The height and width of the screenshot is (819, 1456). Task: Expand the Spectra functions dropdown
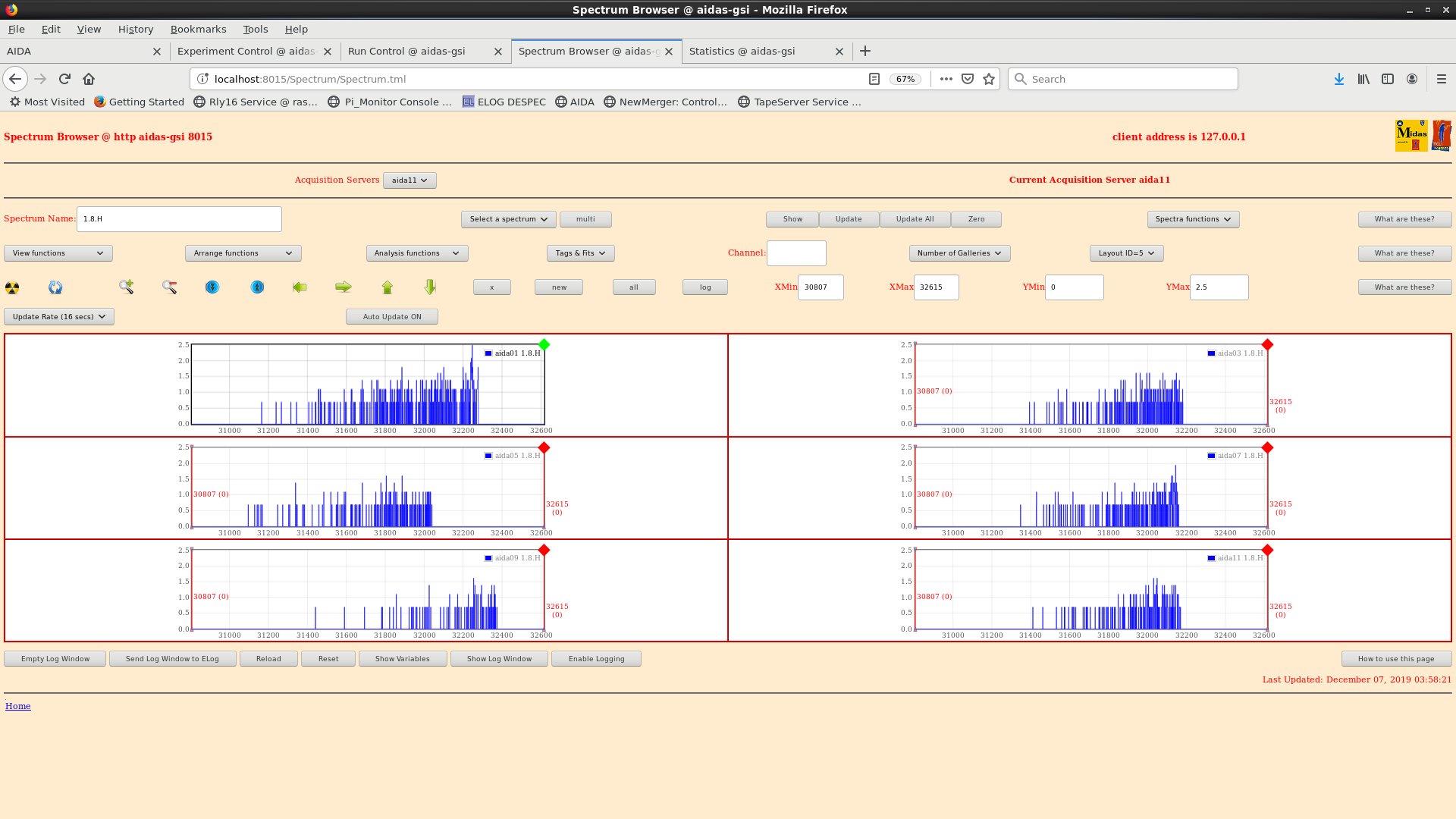tap(1194, 219)
